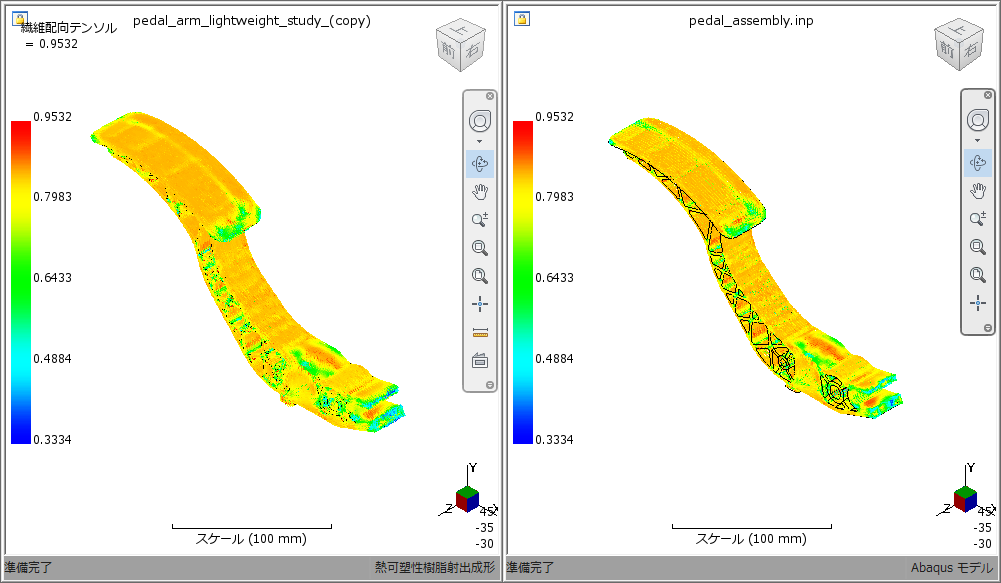Select Orbit tool in right navigation bar

click(x=978, y=163)
